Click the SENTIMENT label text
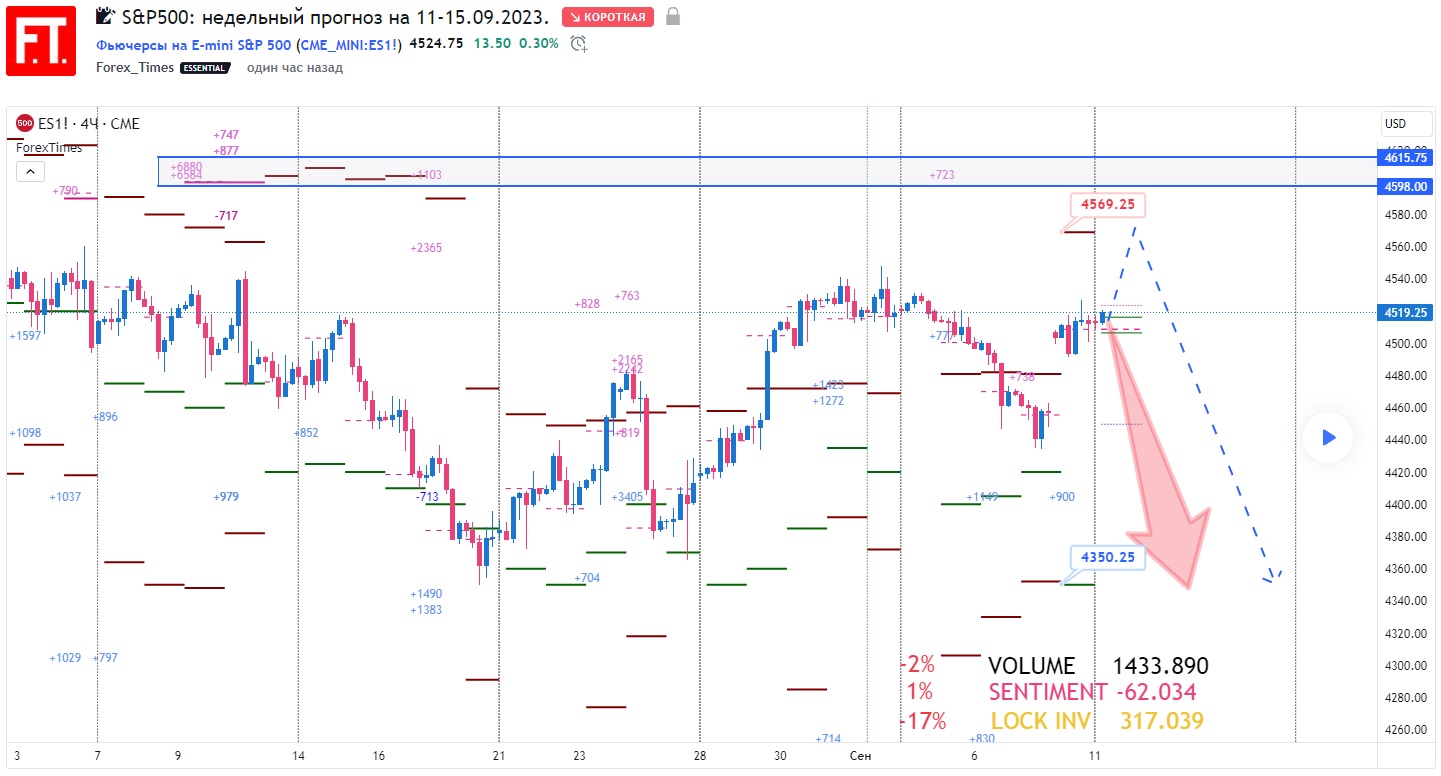Viewport: 1441px width, 776px height. (x=1047, y=692)
